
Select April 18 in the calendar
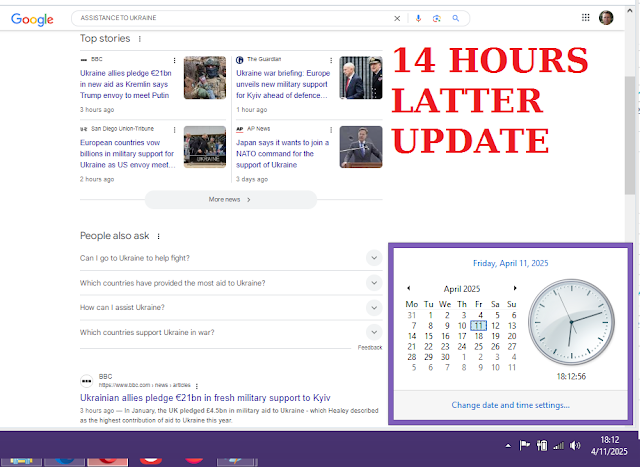click(478, 336)
